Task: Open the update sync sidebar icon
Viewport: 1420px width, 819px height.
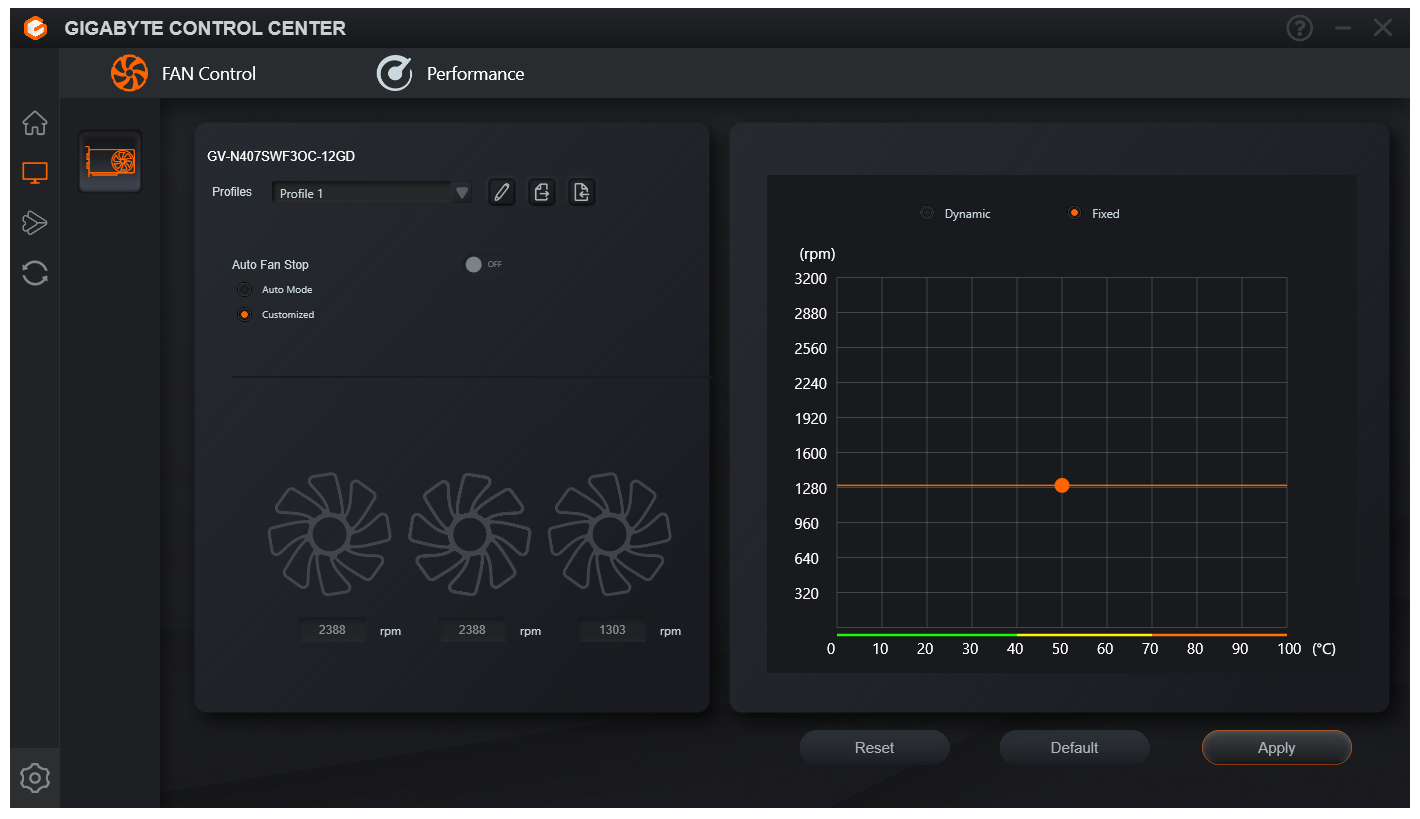Action: 35,273
